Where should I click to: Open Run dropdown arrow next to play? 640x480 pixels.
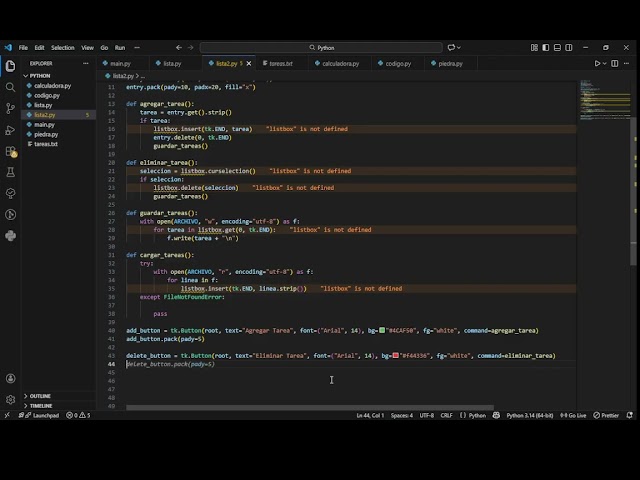click(x=604, y=63)
